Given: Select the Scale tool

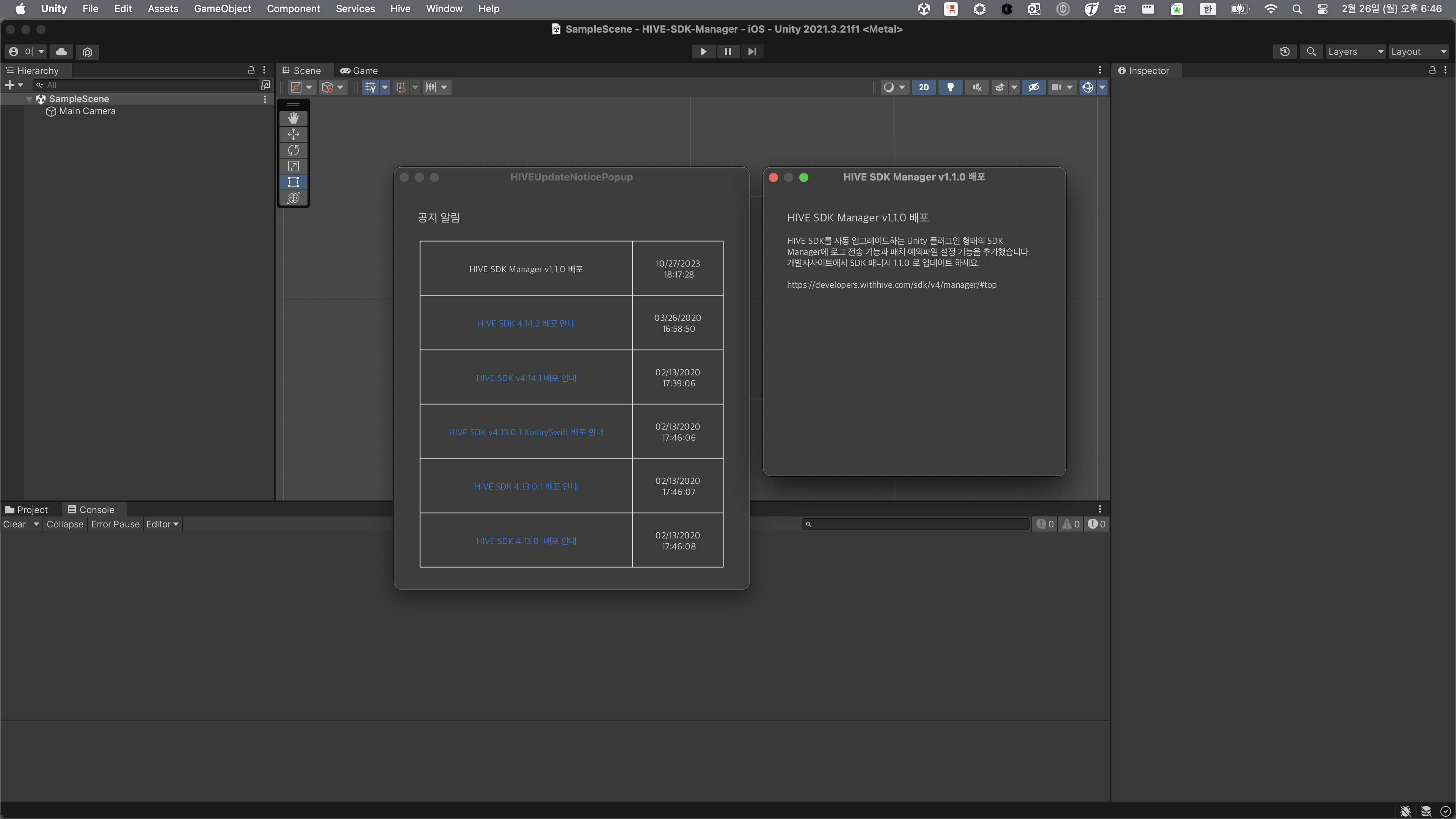Looking at the screenshot, I should point(293,166).
